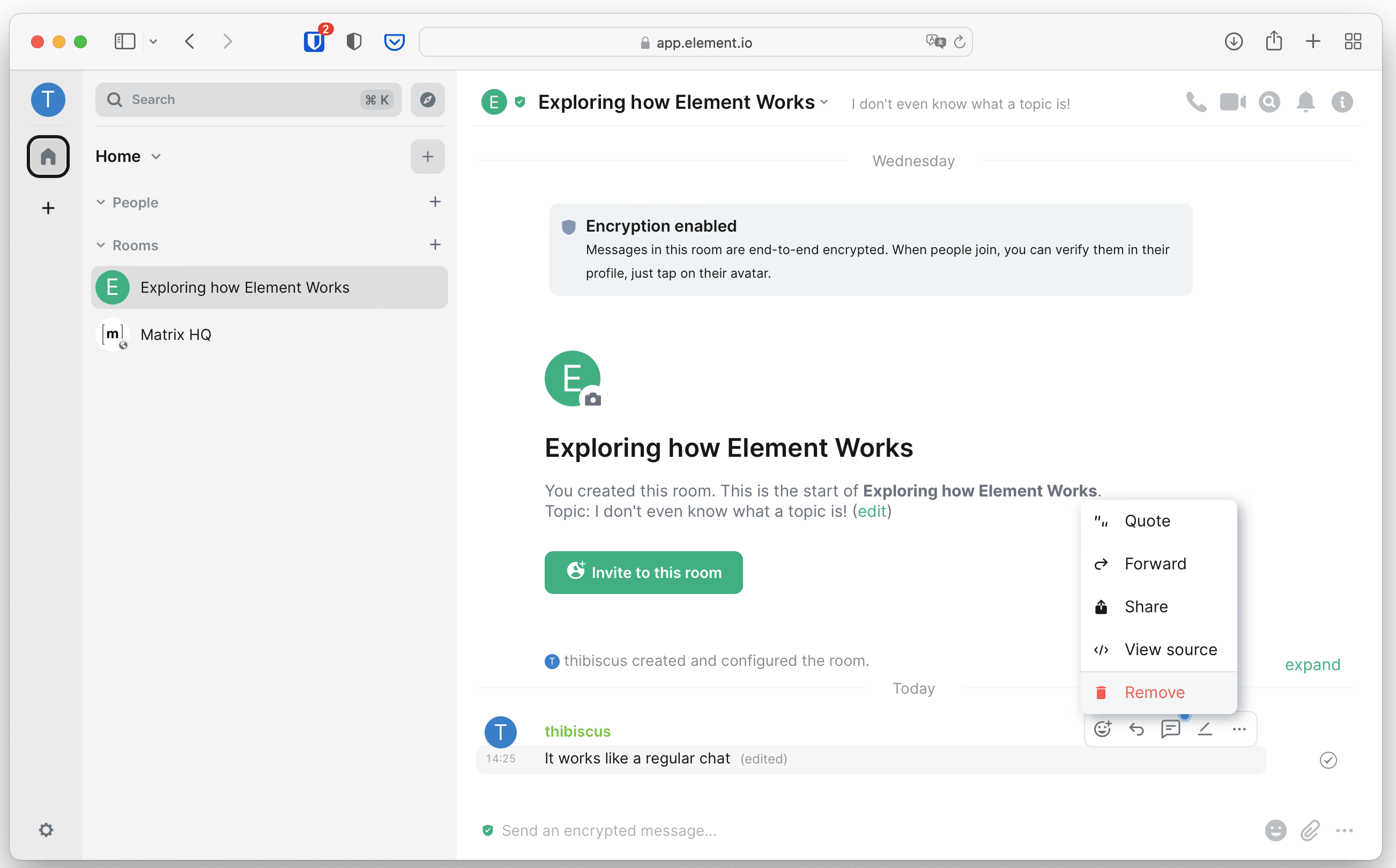This screenshot has height=868, width=1396.
Task: Open the Home dropdown chevron
Action: 156,157
